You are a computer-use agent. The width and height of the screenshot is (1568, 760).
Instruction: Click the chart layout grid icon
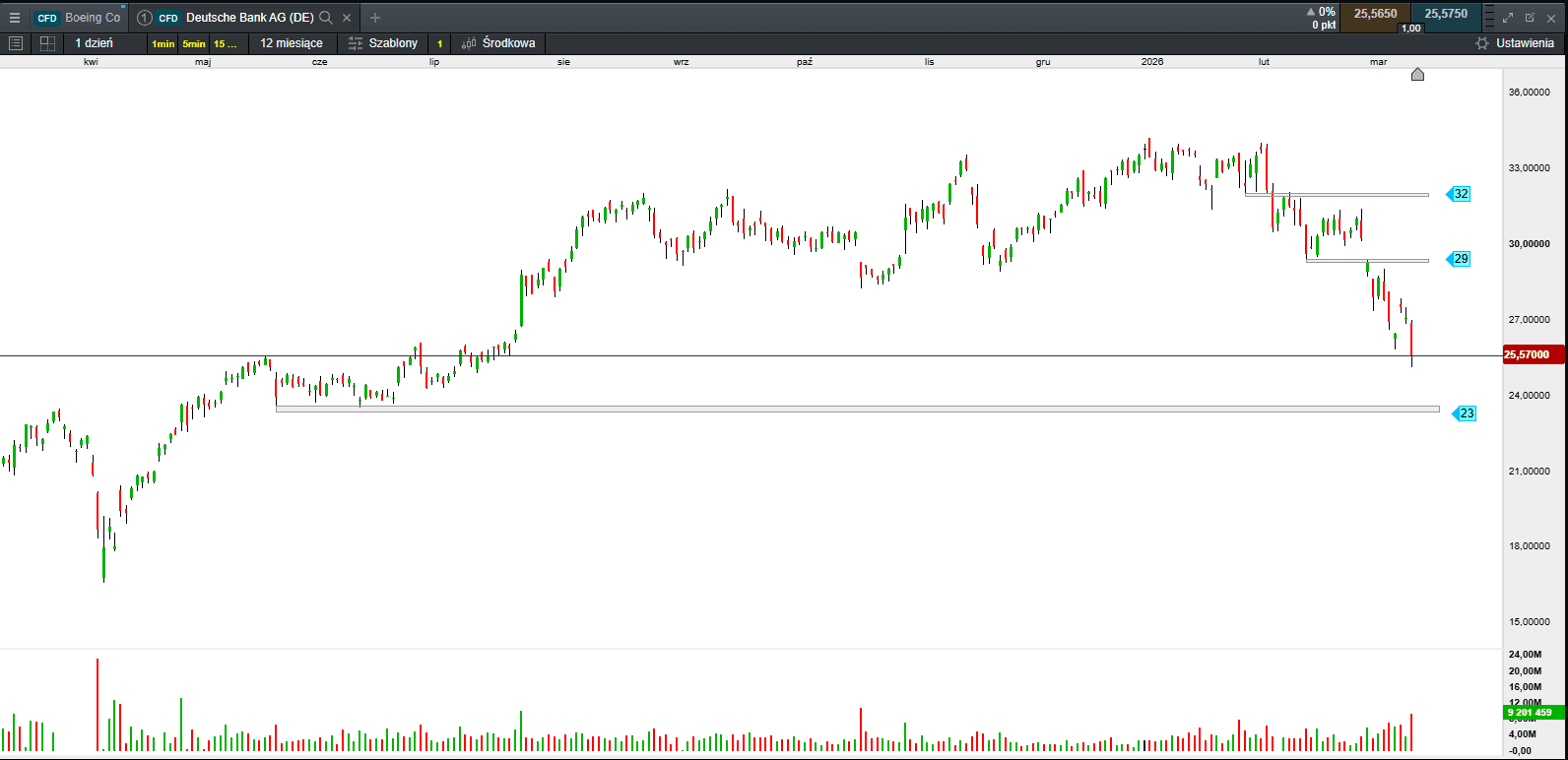coord(46,43)
